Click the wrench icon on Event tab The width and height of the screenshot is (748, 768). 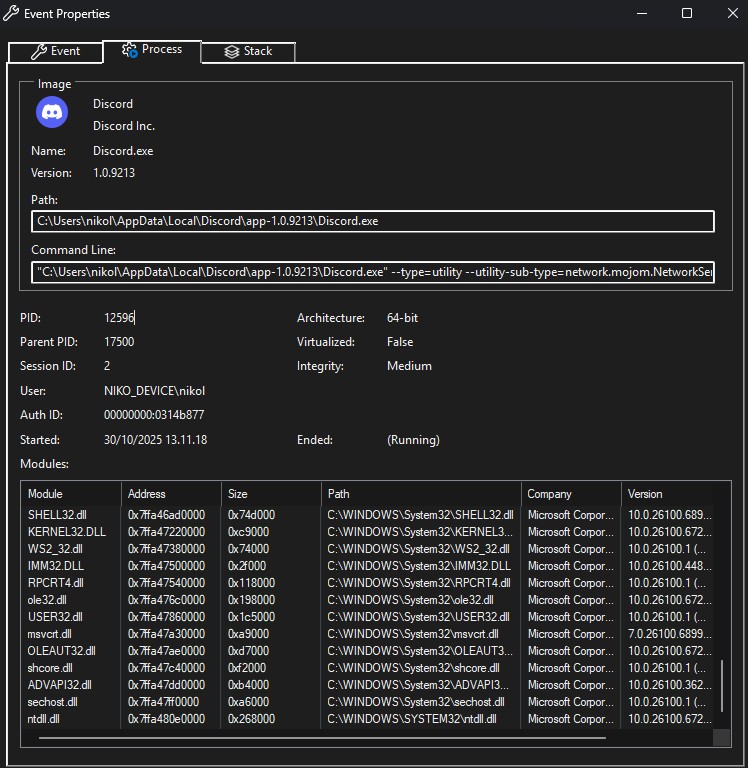[x=39, y=51]
